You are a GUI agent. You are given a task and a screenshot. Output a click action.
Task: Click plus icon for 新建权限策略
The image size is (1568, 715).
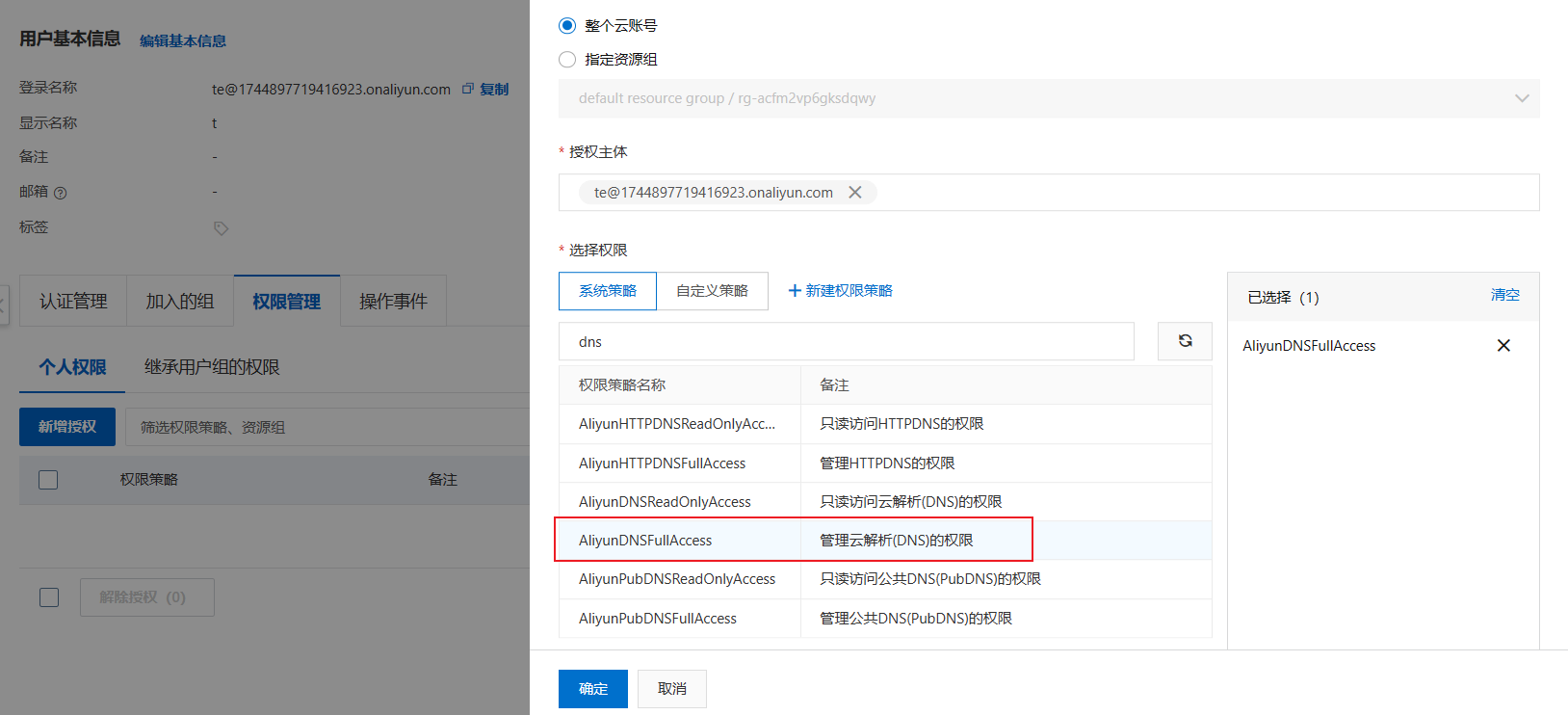(x=795, y=291)
